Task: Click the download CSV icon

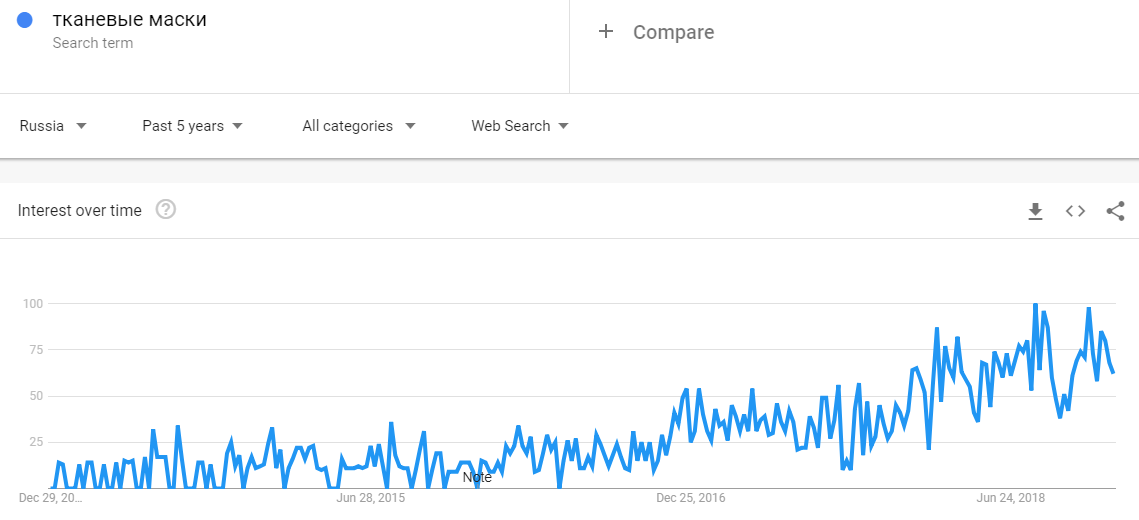Action: point(1035,211)
